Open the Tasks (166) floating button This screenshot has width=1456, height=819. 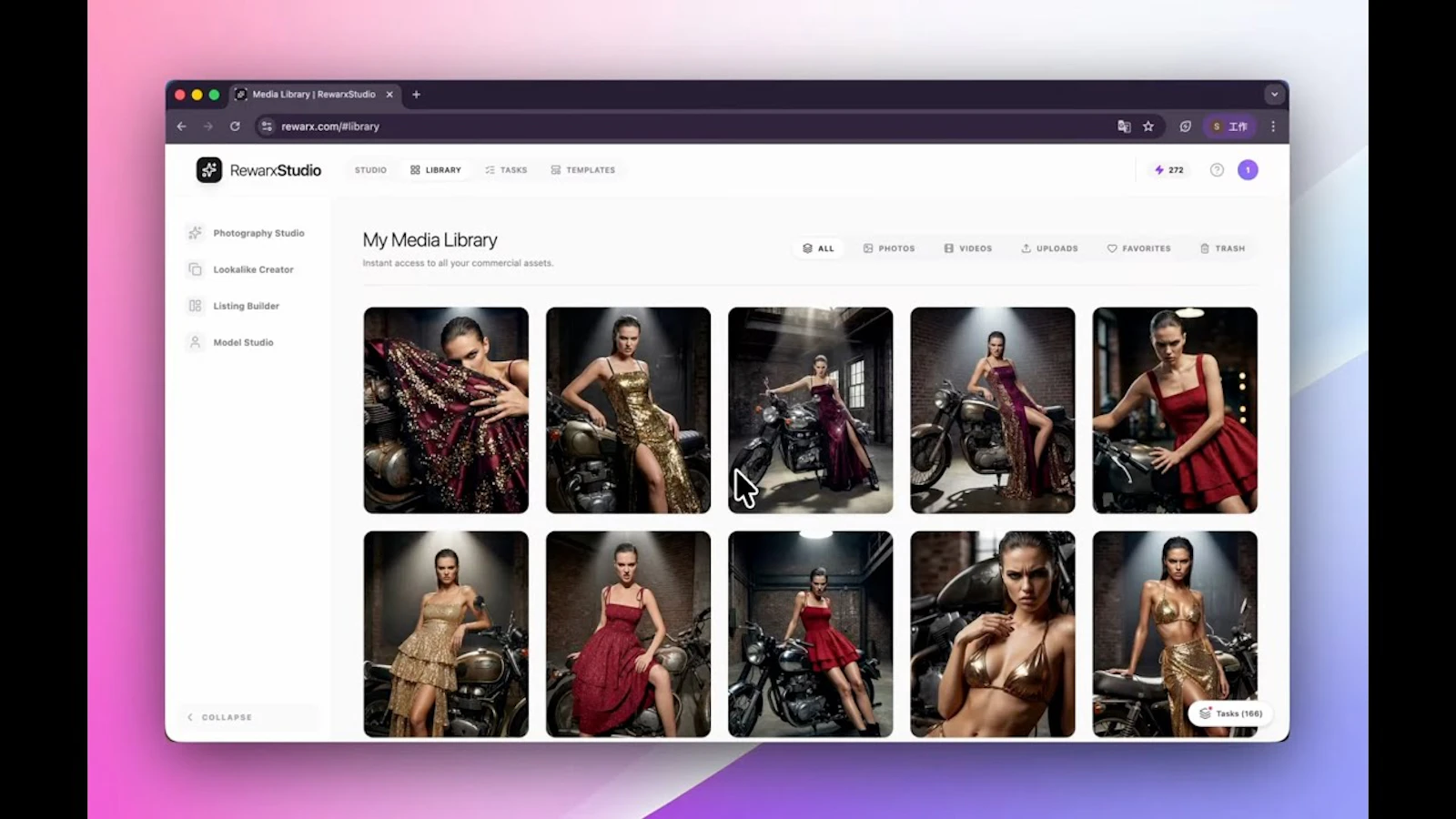click(1230, 713)
